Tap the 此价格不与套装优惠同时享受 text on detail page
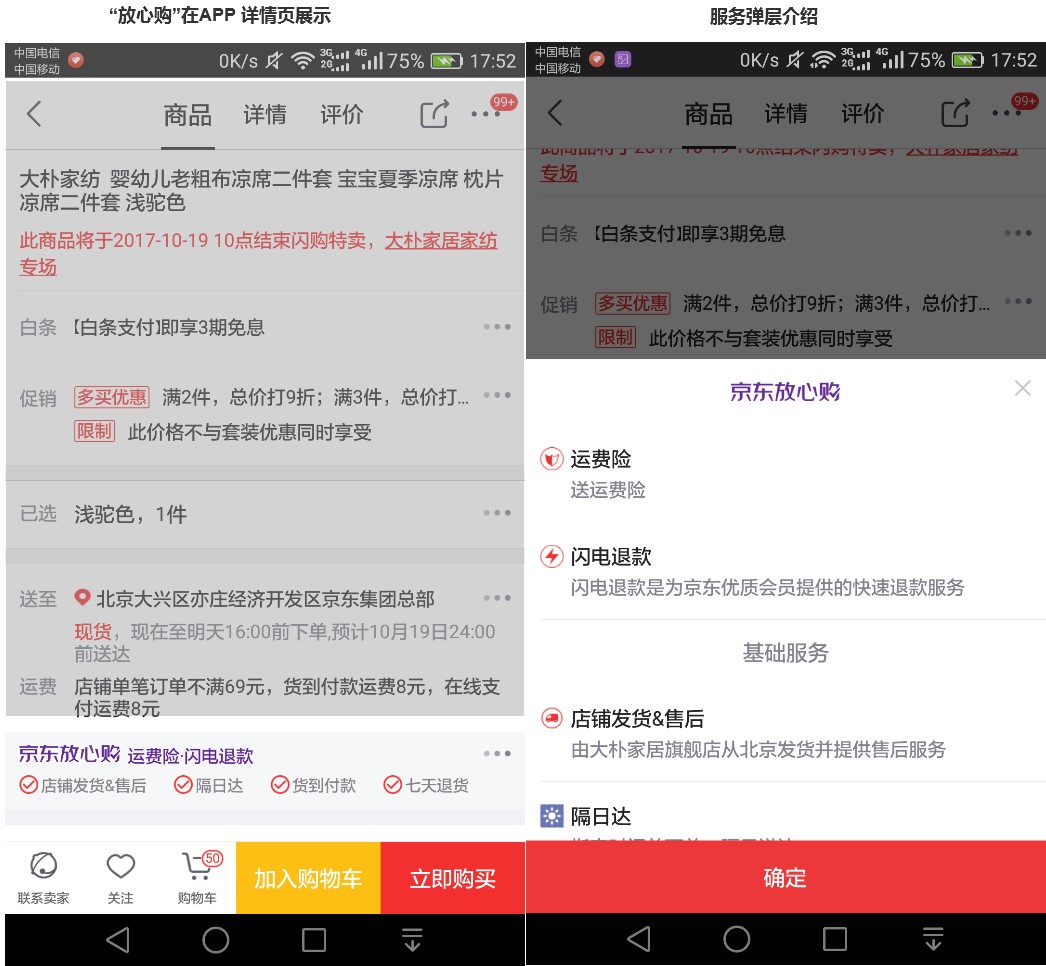The image size is (1046, 966). point(249,432)
